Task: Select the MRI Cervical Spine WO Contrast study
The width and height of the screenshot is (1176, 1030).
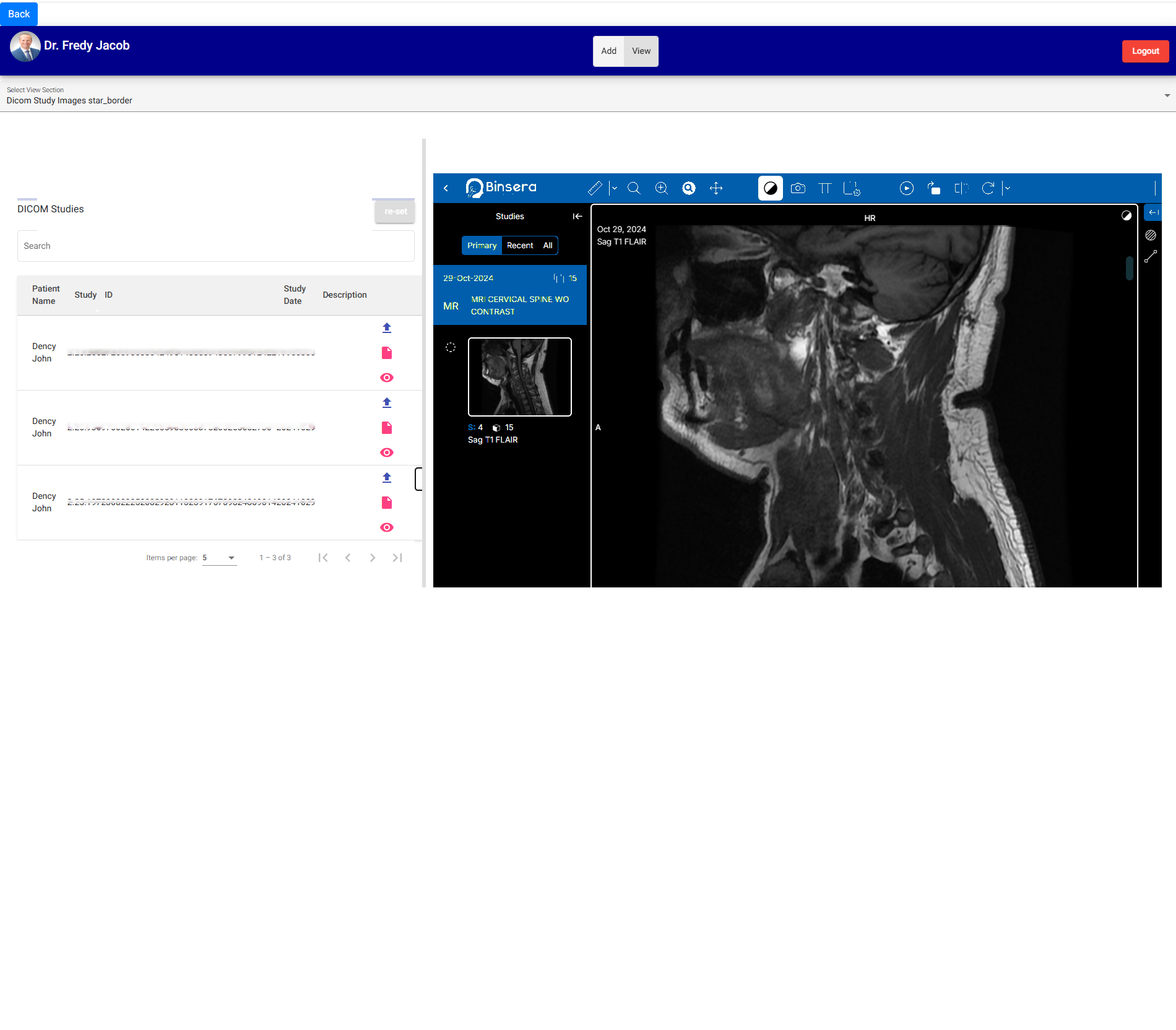Action: pos(510,295)
